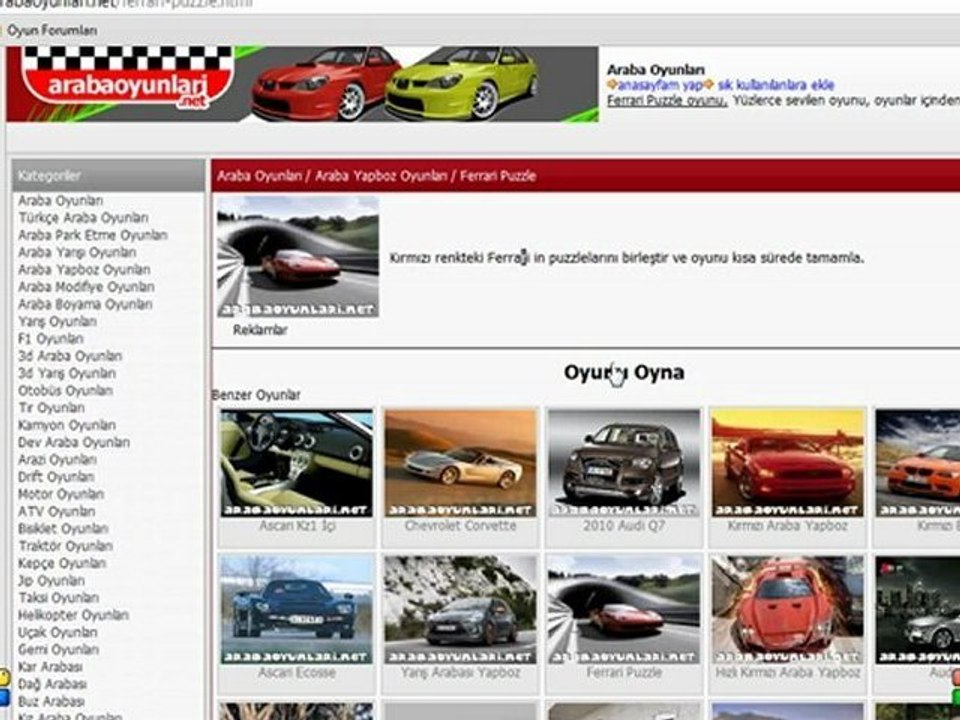This screenshot has width=960, height=720.
Task: Open the Kırmızı Araba Yapboz thumbnail
Action: point(787,463)
